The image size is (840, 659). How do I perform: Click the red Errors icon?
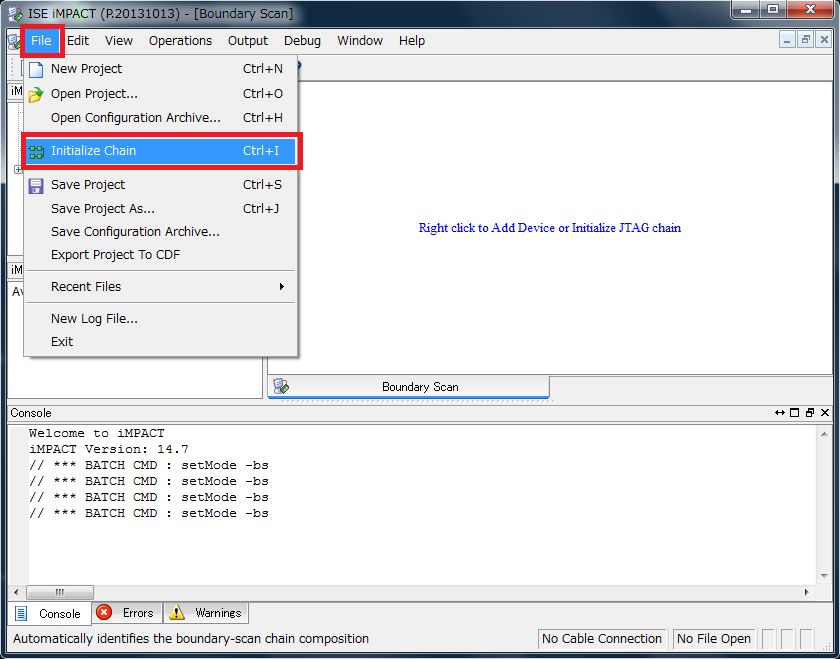point(104,612)
